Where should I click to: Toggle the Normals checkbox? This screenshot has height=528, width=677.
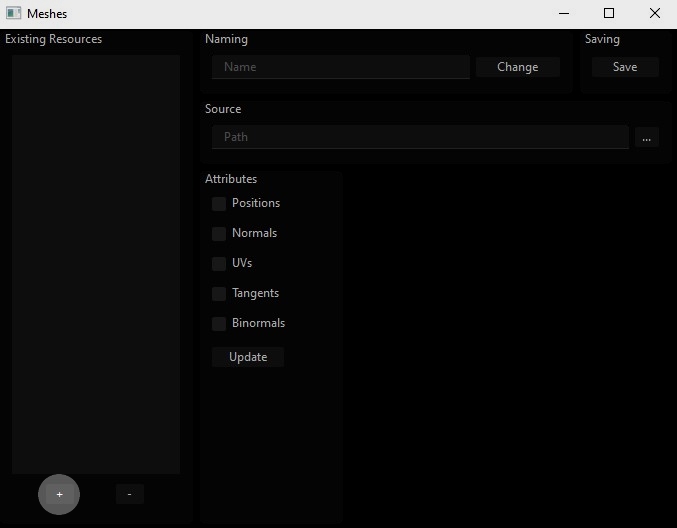click(x=219, y=234)
